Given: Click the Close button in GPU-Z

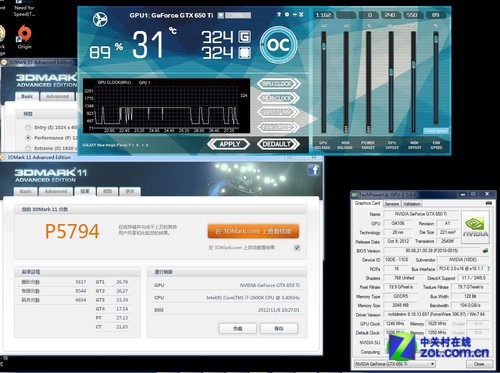Looking at the screenshot, I should pyautogui.click(x=479, y=364).
